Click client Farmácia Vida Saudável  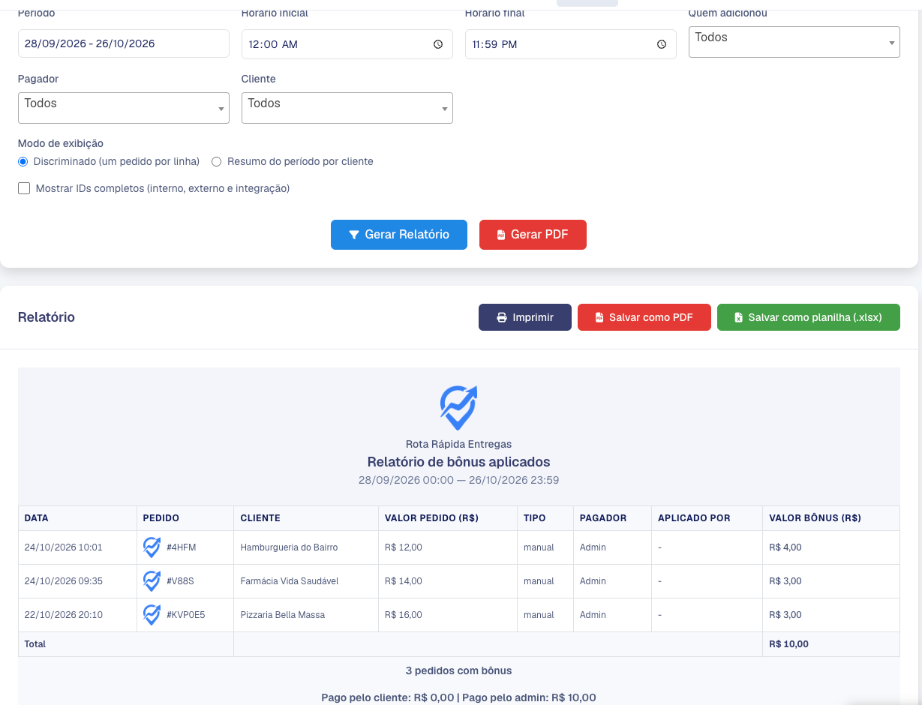click(x=289, y=581)
